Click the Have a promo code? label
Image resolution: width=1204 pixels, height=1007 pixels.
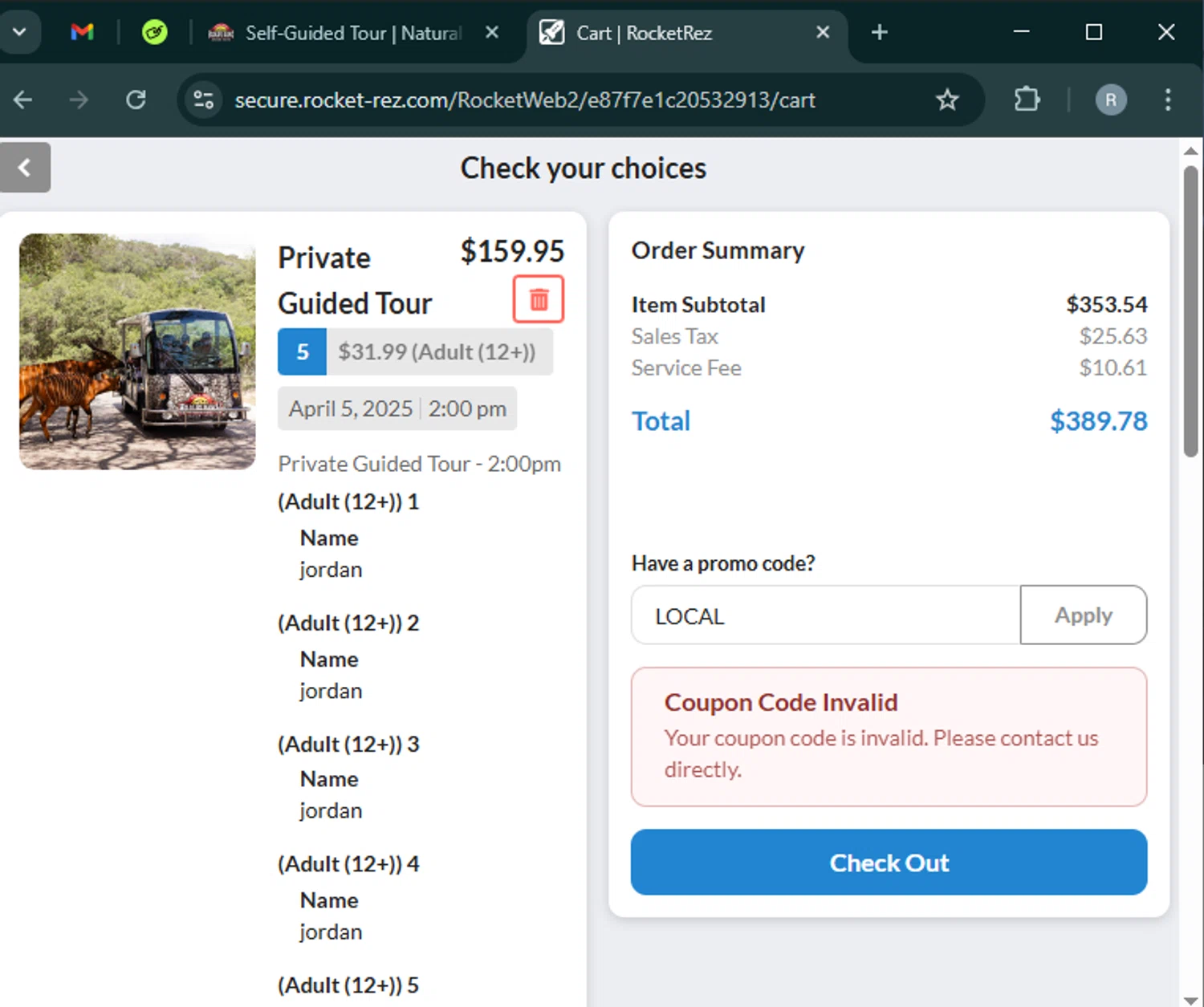[x=723, y=563]
